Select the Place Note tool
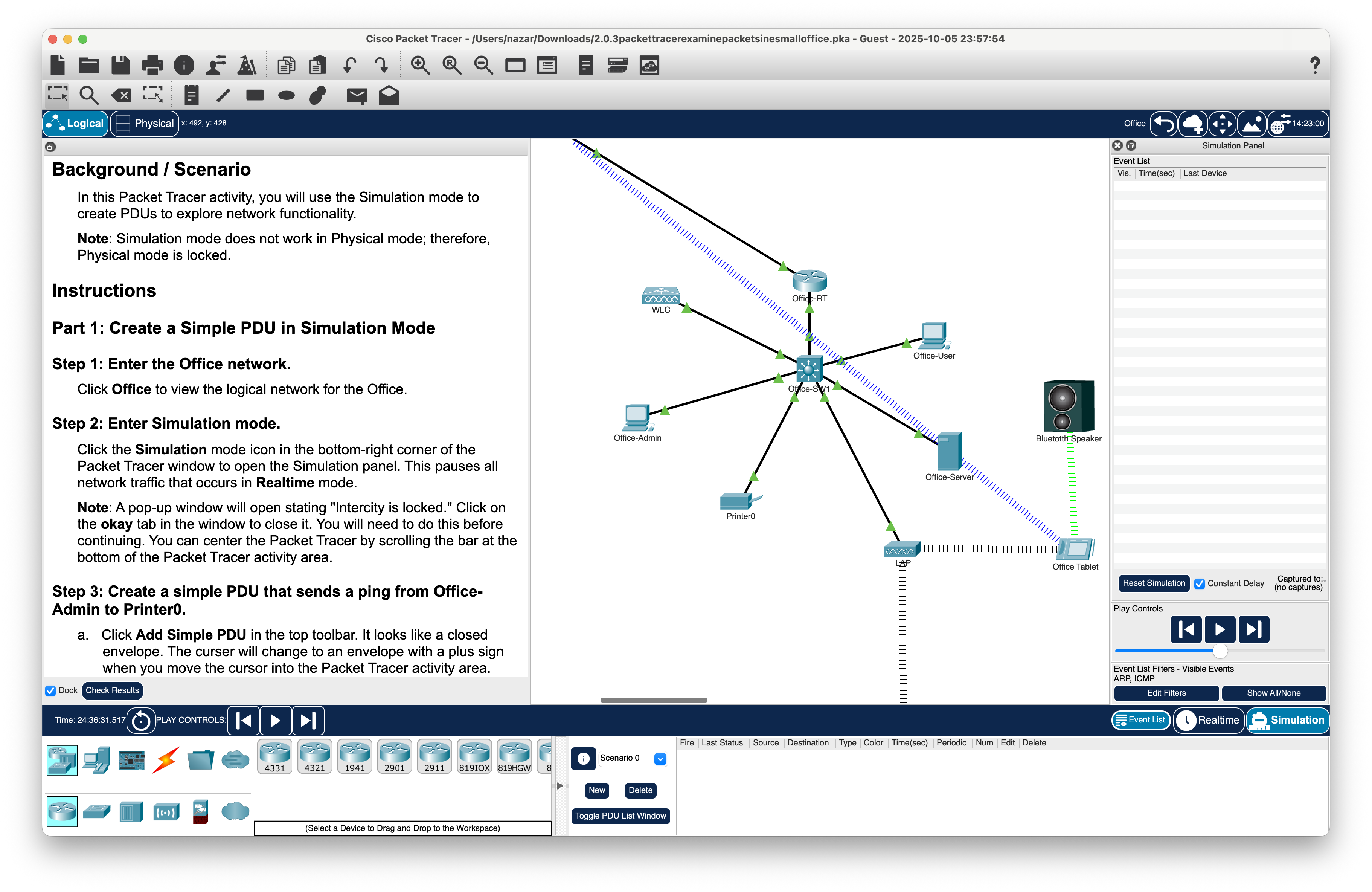This screenshot has width=1372, height=892. point(191,95)
